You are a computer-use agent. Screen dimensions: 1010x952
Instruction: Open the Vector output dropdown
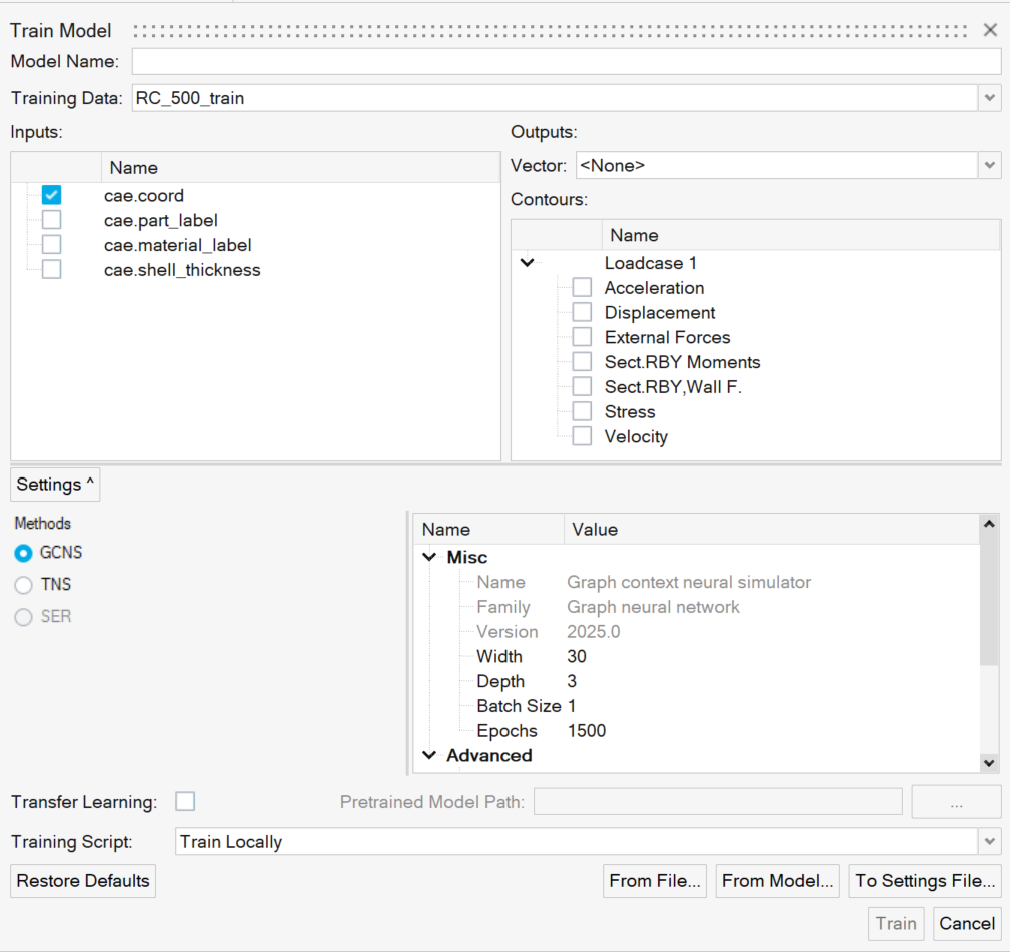(989, 166)
